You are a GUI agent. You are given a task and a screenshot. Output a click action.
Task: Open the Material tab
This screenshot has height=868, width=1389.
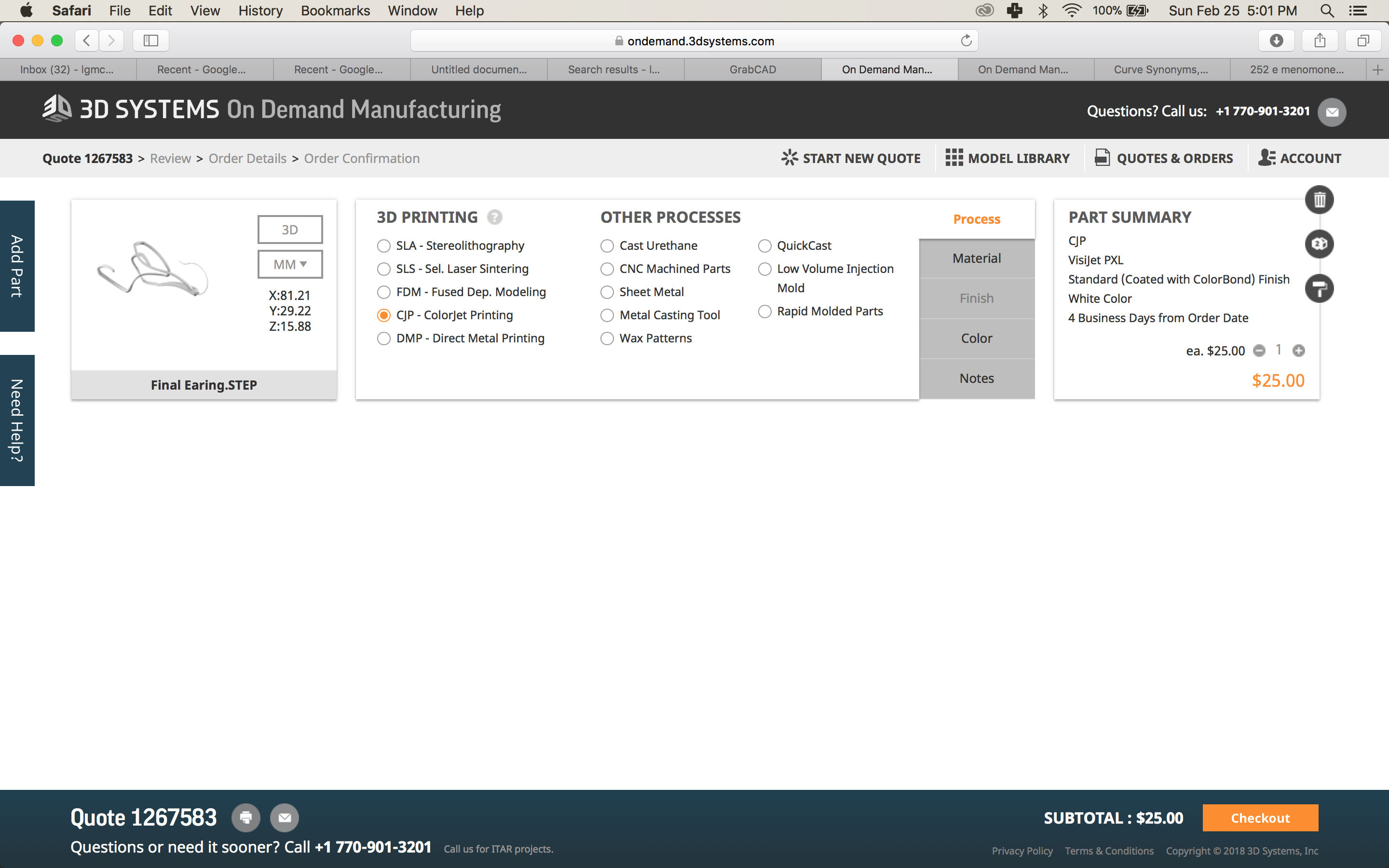976,258
